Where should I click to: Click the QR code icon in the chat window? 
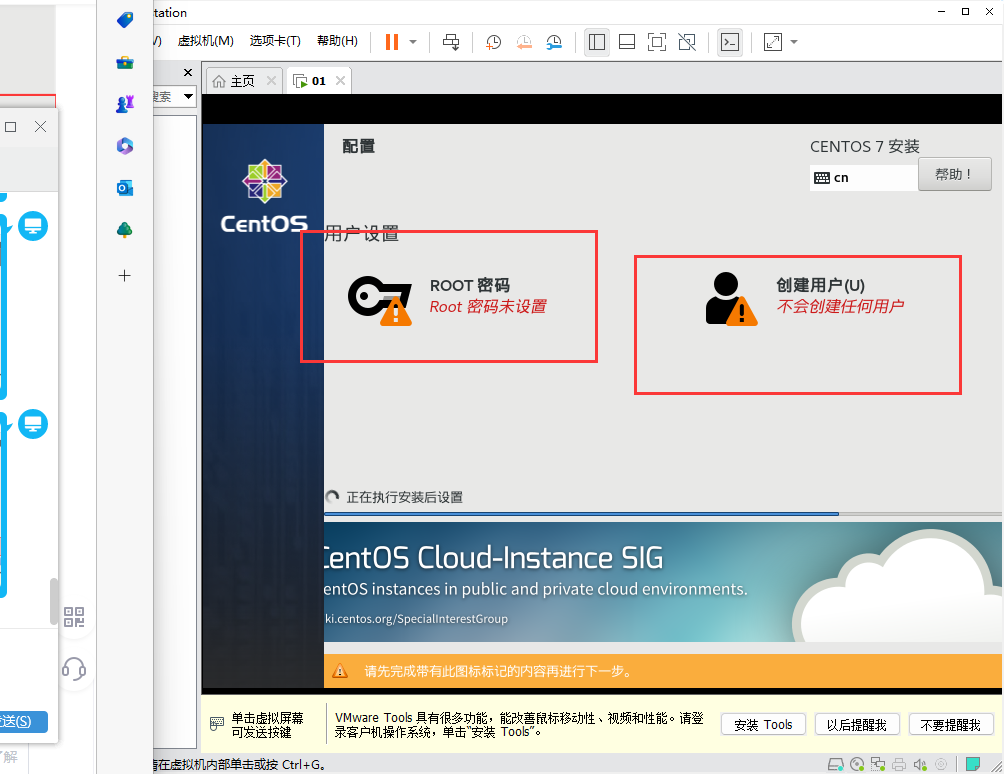tap(74, 617)
